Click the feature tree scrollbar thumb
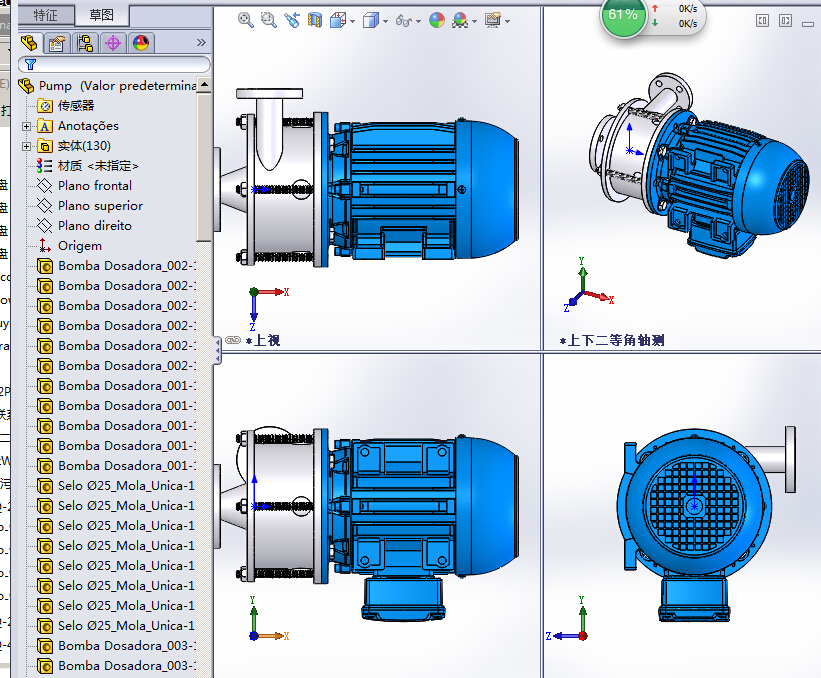 [x=204, y=166]
